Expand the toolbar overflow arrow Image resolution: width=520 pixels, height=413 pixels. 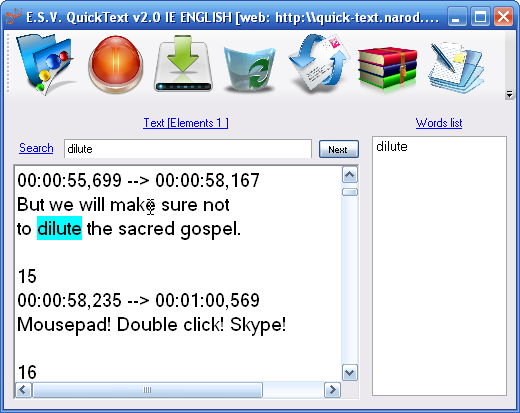pyautogui.click(x=509, y=94)
